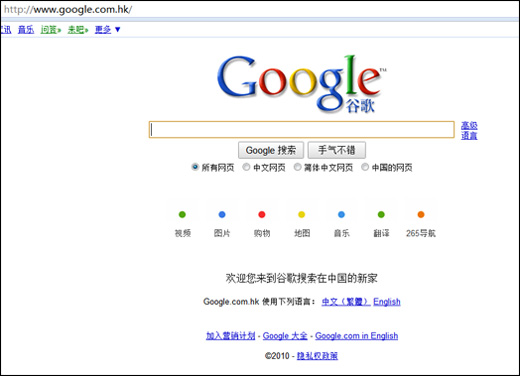The width and height of the screenshot is (520, 376).
Task: Open the blue 音乐 music icon
Action: pyautogui.click(x=341, y=215)
